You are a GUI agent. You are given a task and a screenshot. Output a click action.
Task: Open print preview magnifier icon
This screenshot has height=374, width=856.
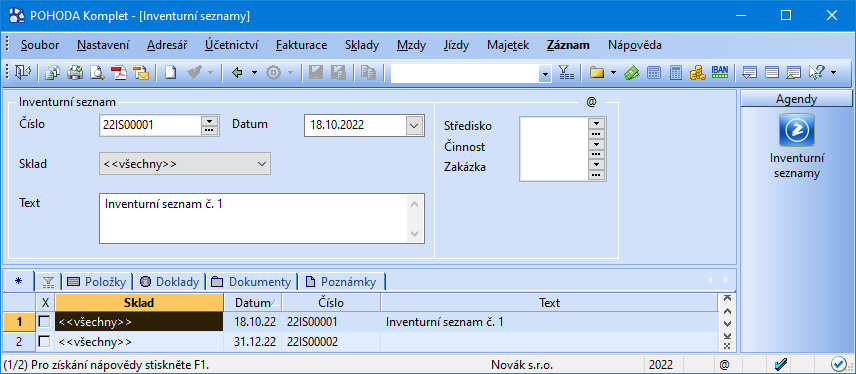pyautogui.click(x=97, y=73)
